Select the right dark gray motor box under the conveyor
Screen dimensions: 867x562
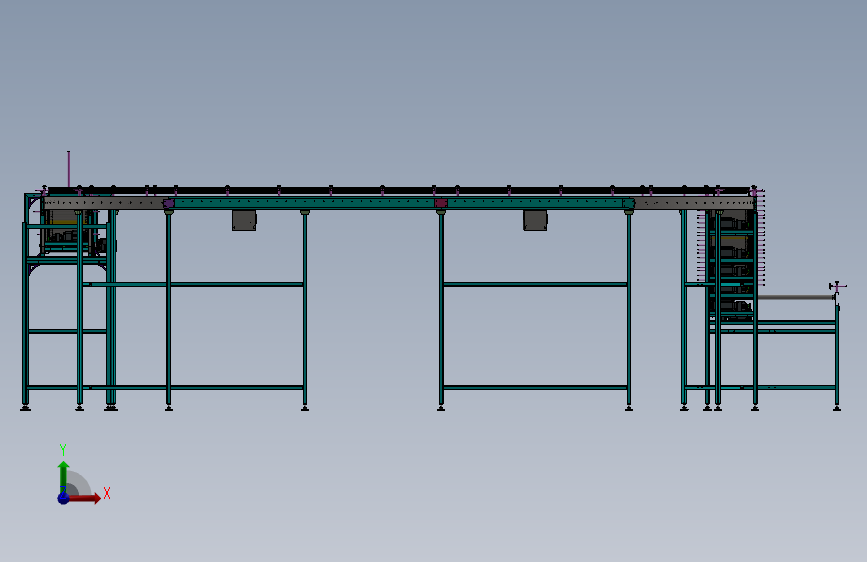[535, 220]
